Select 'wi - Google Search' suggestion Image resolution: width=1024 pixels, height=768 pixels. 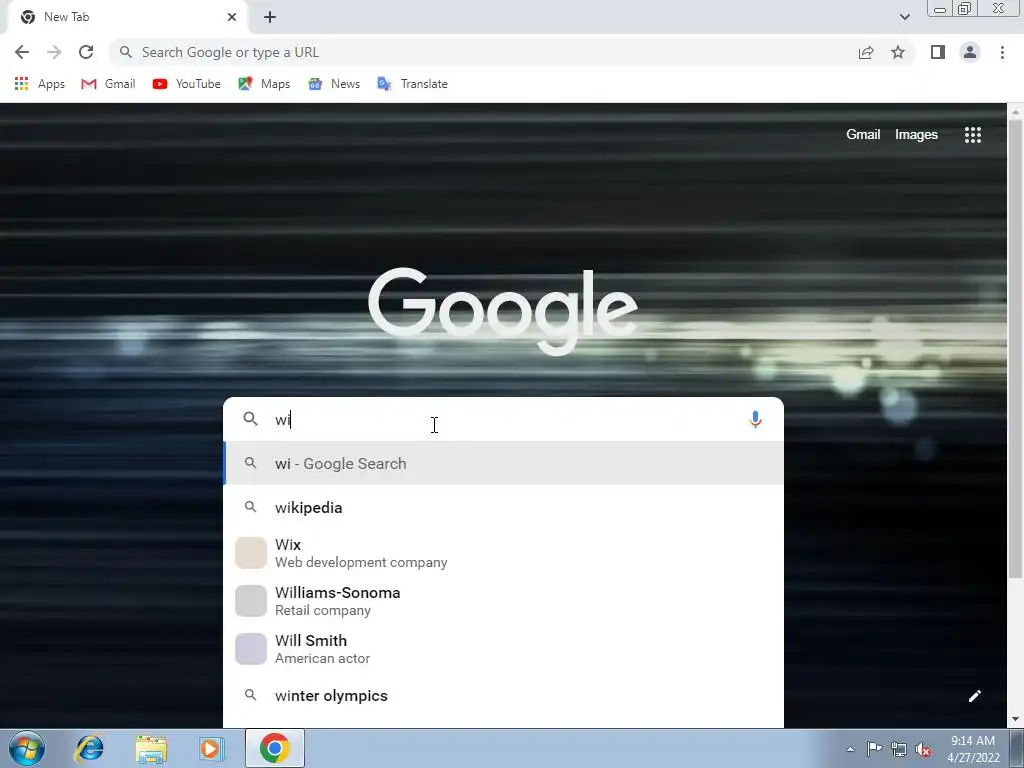tap(503, 463)
